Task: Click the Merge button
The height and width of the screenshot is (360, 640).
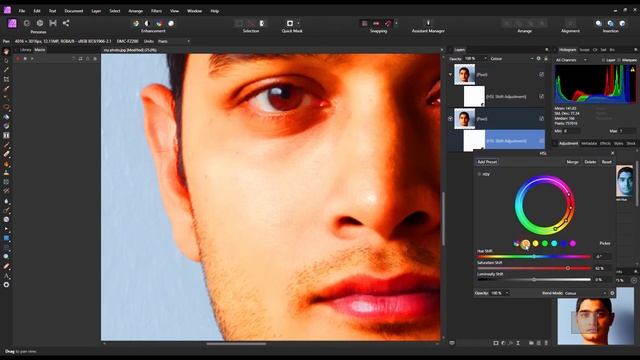Action: tap(572, 162)
